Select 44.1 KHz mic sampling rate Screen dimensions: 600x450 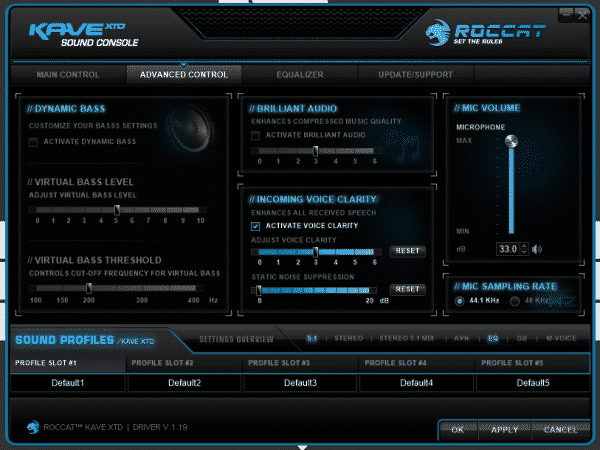click(x=459, y=301)
